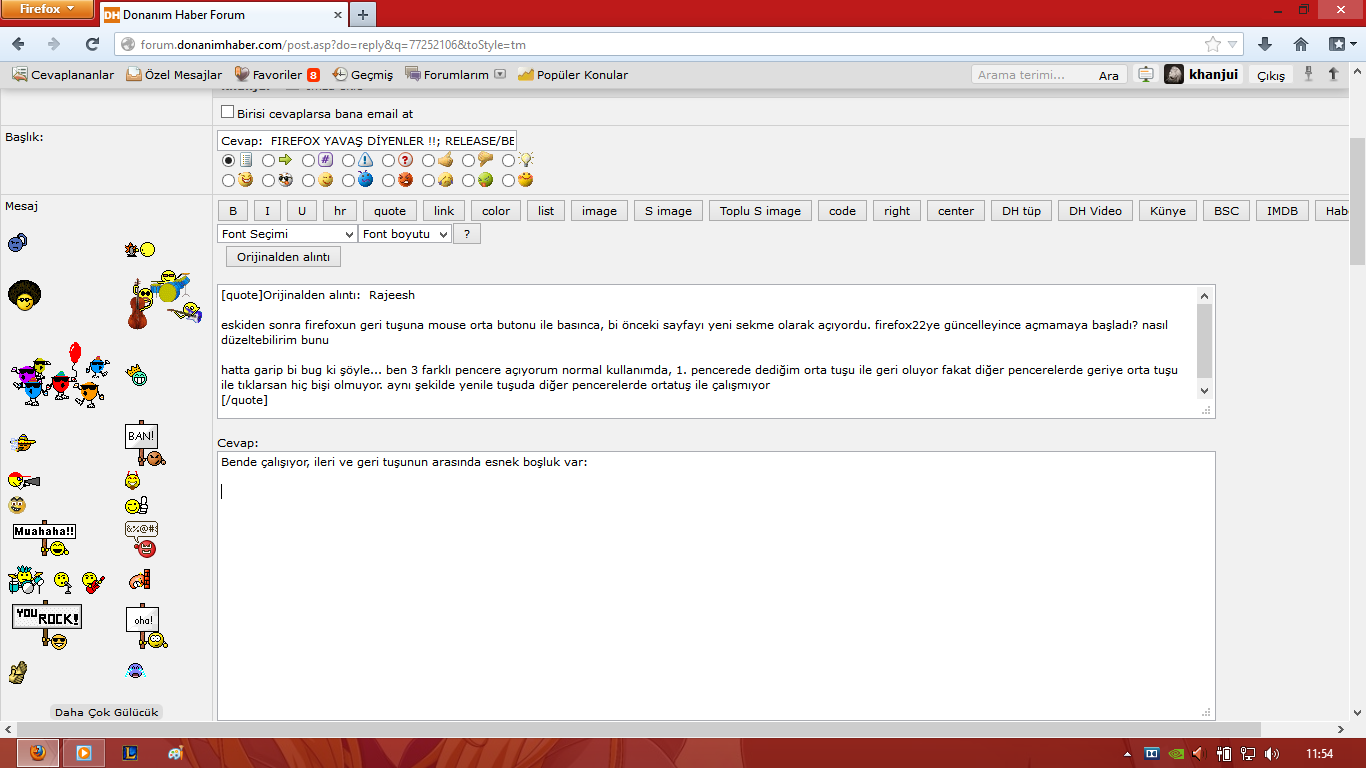Image resolution: width=1366 pixels, height=768 pixels.
Task: Insert the smiley holding a red megaphone
Action: [24, 480]
